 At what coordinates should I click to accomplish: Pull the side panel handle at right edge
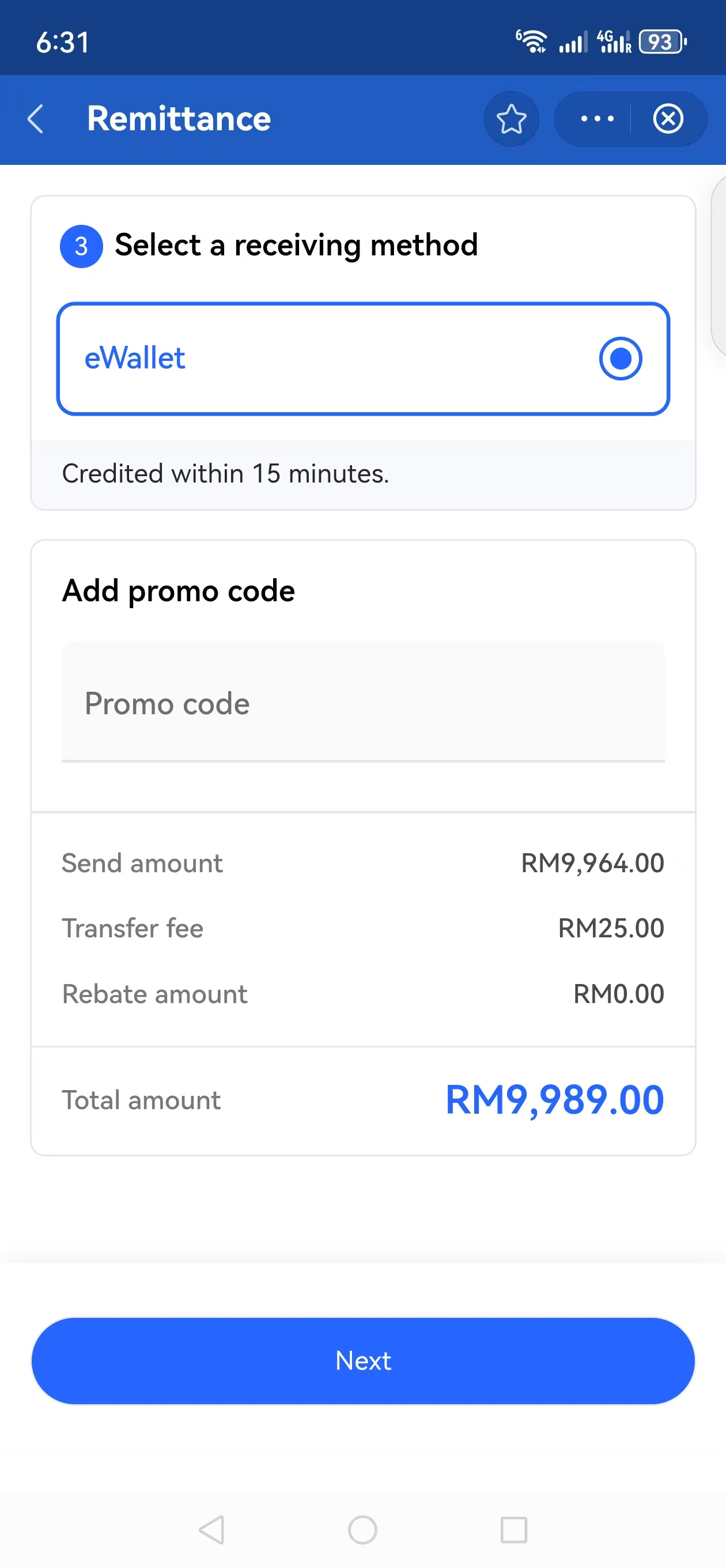pos(719,265)
